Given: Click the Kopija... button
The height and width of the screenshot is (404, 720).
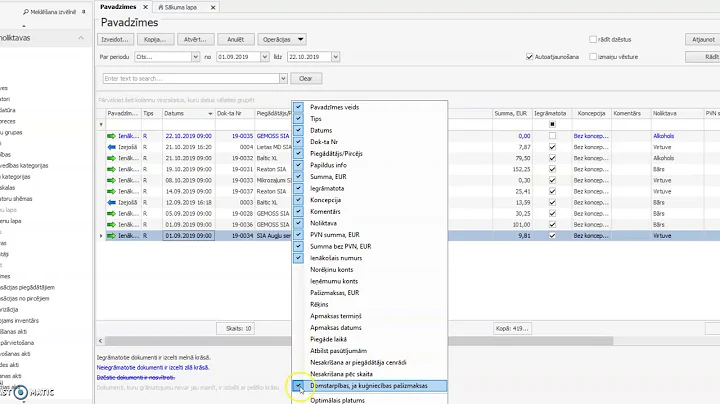Looking at the screenshot, I should pyautogui.click(x=155, y=39).
